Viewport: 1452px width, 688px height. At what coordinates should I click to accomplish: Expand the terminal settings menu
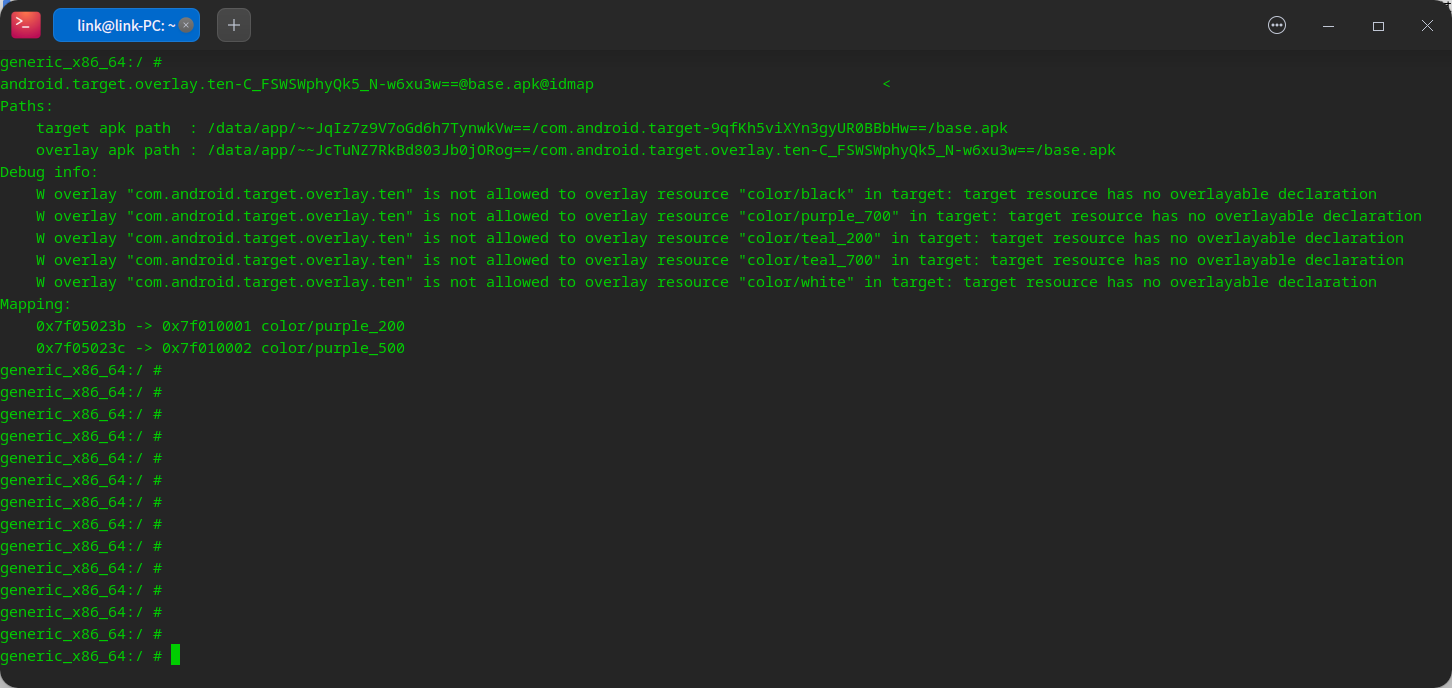pyautogui.click(x=1276, y=24)
